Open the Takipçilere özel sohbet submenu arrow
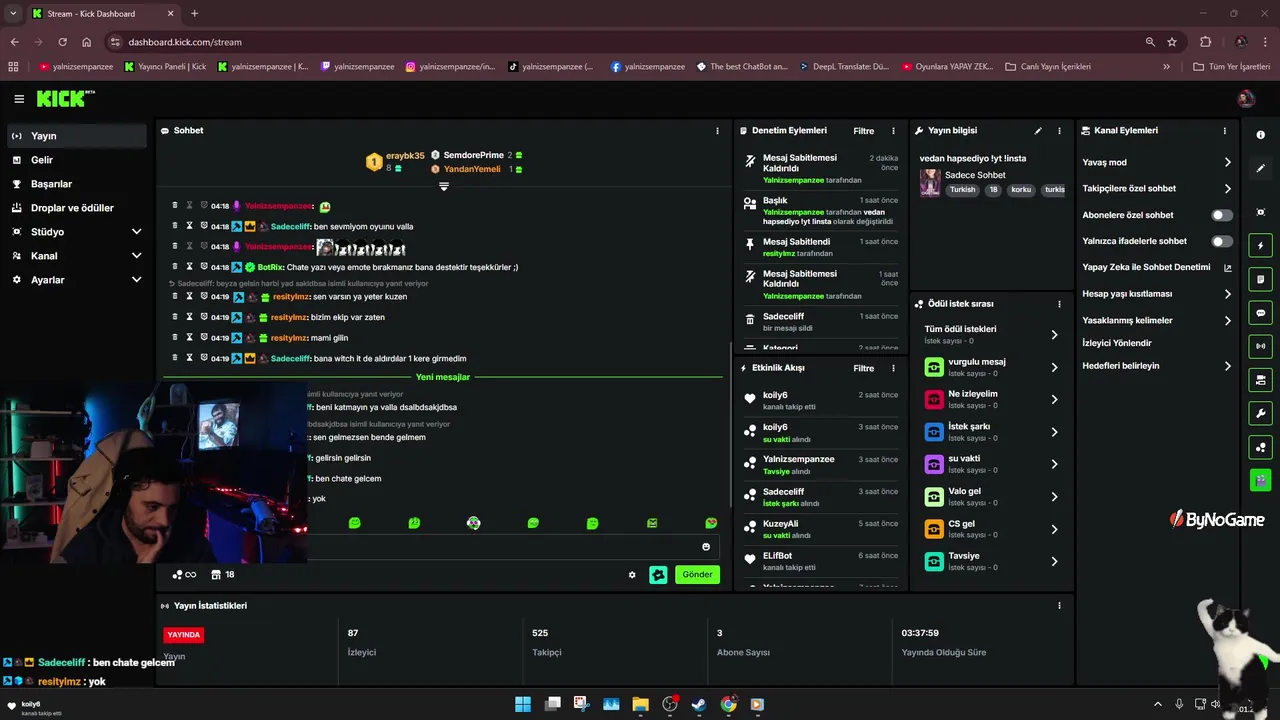The width and height of the screenshot is (1280, 720). (x=1228, y=188)
